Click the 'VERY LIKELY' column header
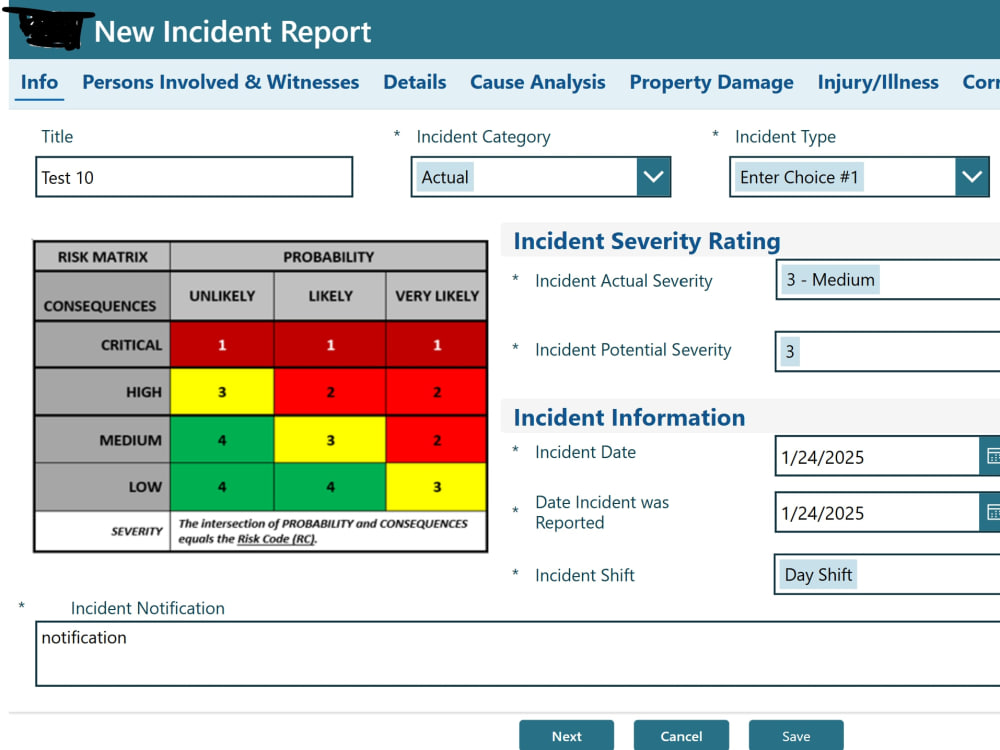This screenshot has width=1000, height=750. [x=436, y=296]
